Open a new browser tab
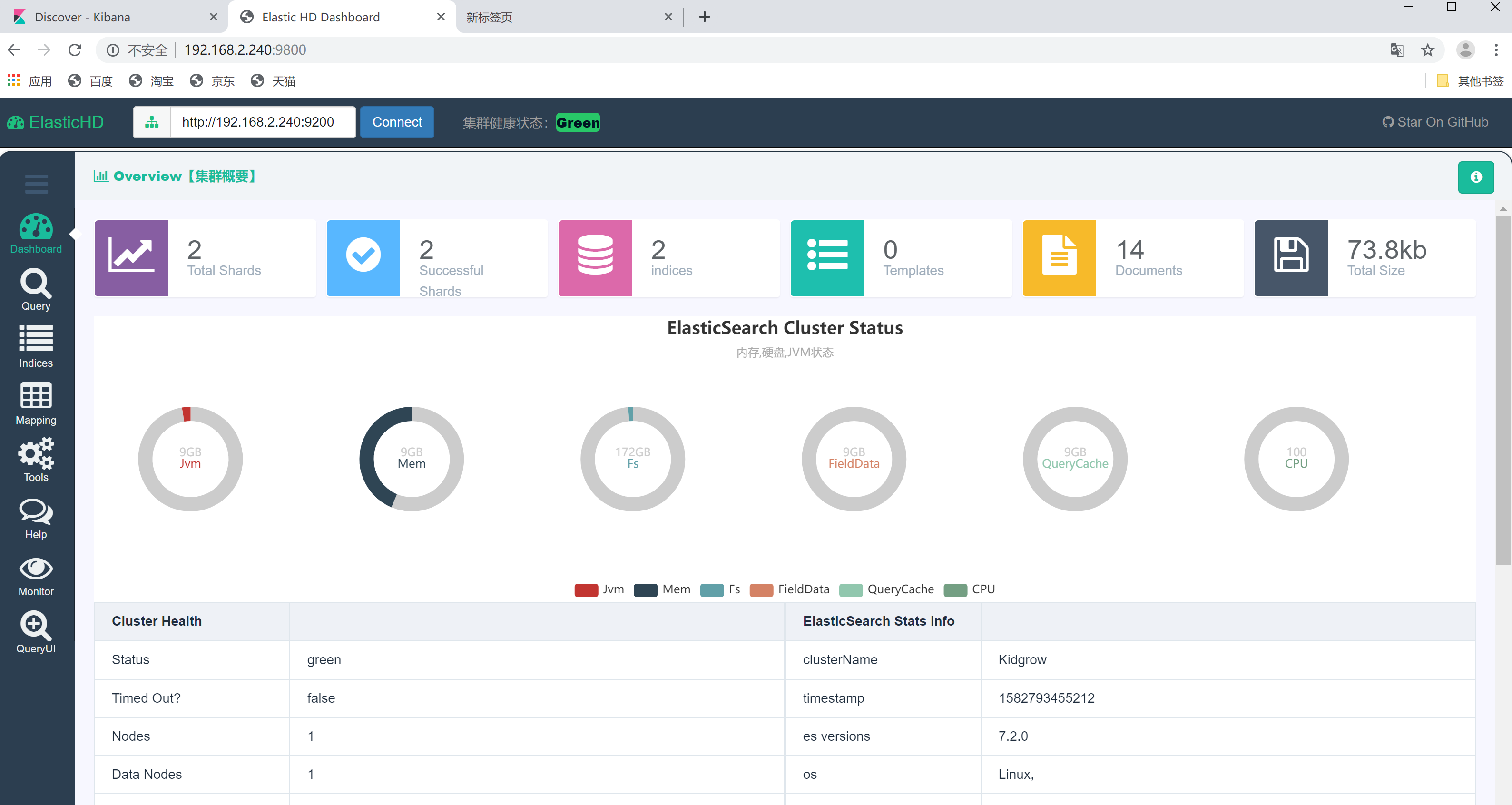The height and width of the screenshot is (805, 1512). point(704,17)
